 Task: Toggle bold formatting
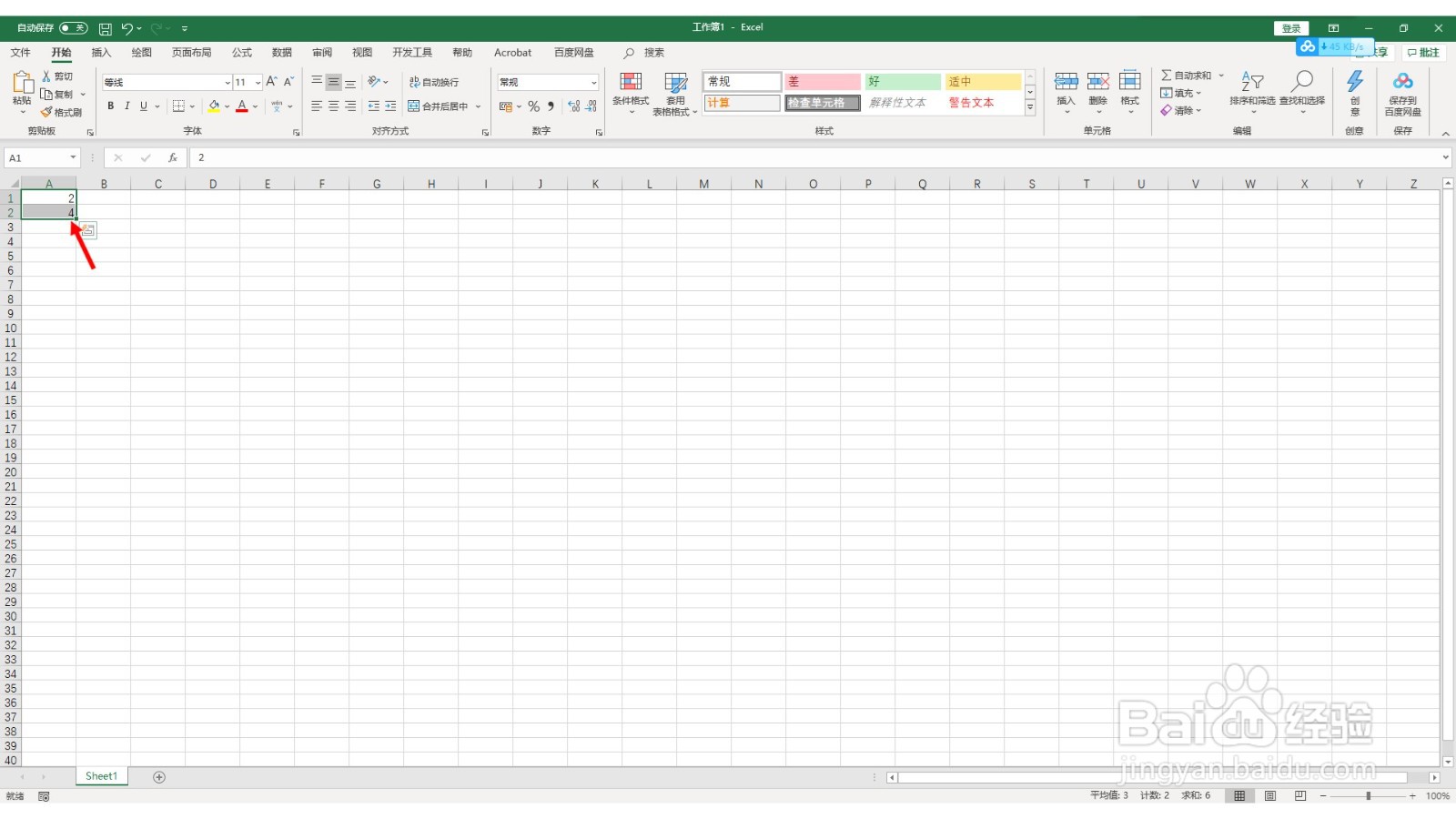(111, 106)
